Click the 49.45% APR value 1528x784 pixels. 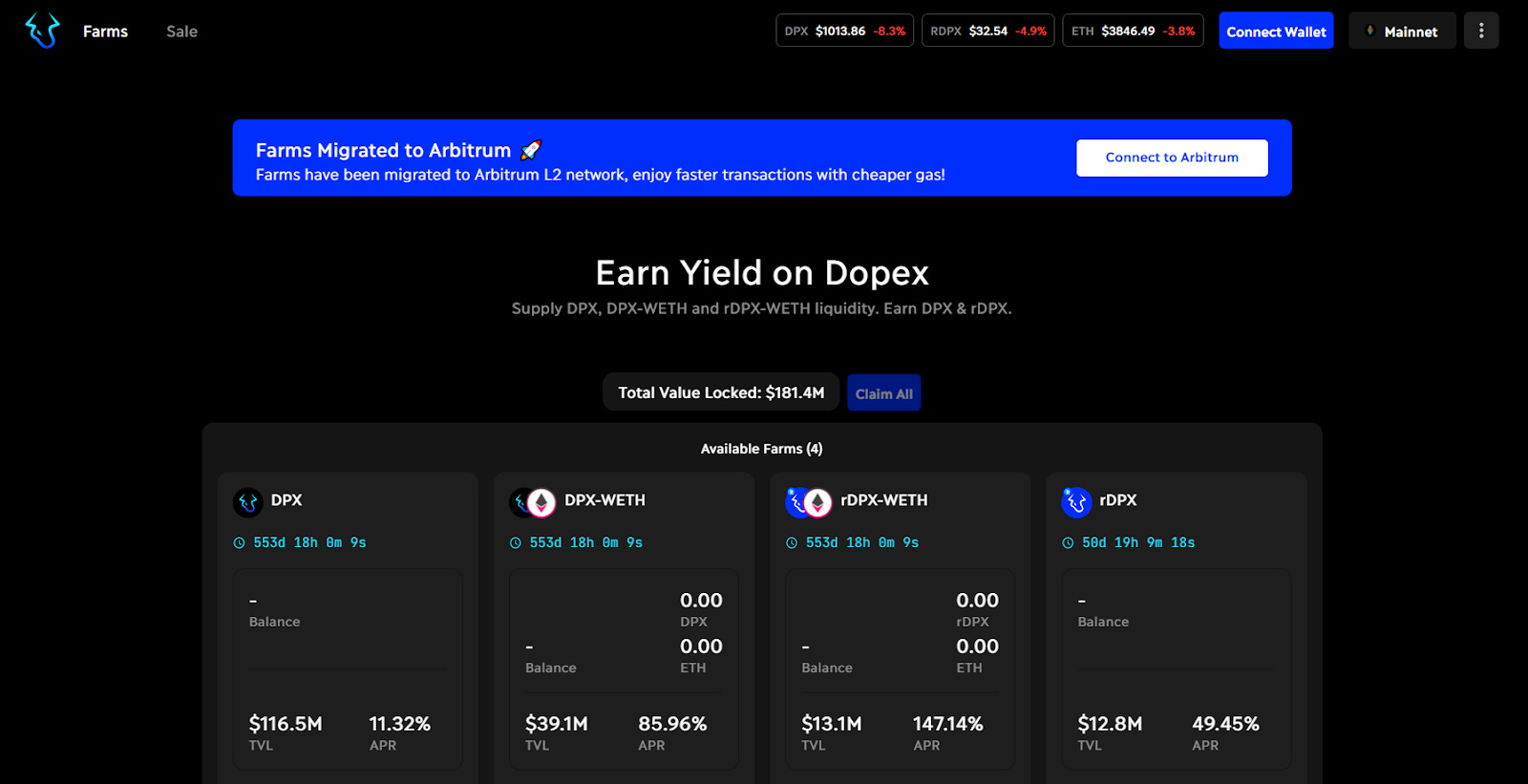pyautogui.click(x=1225, y=724)
